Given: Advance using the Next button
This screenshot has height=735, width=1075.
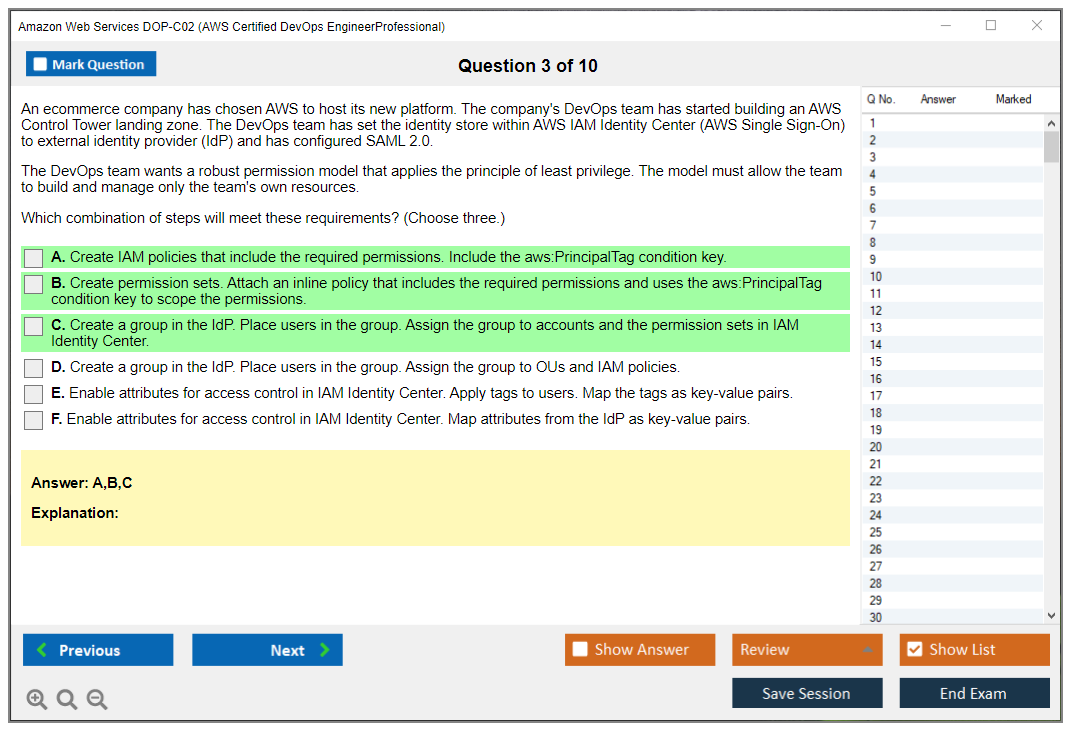Looking at the screenshot, I should tap(267, 650).
